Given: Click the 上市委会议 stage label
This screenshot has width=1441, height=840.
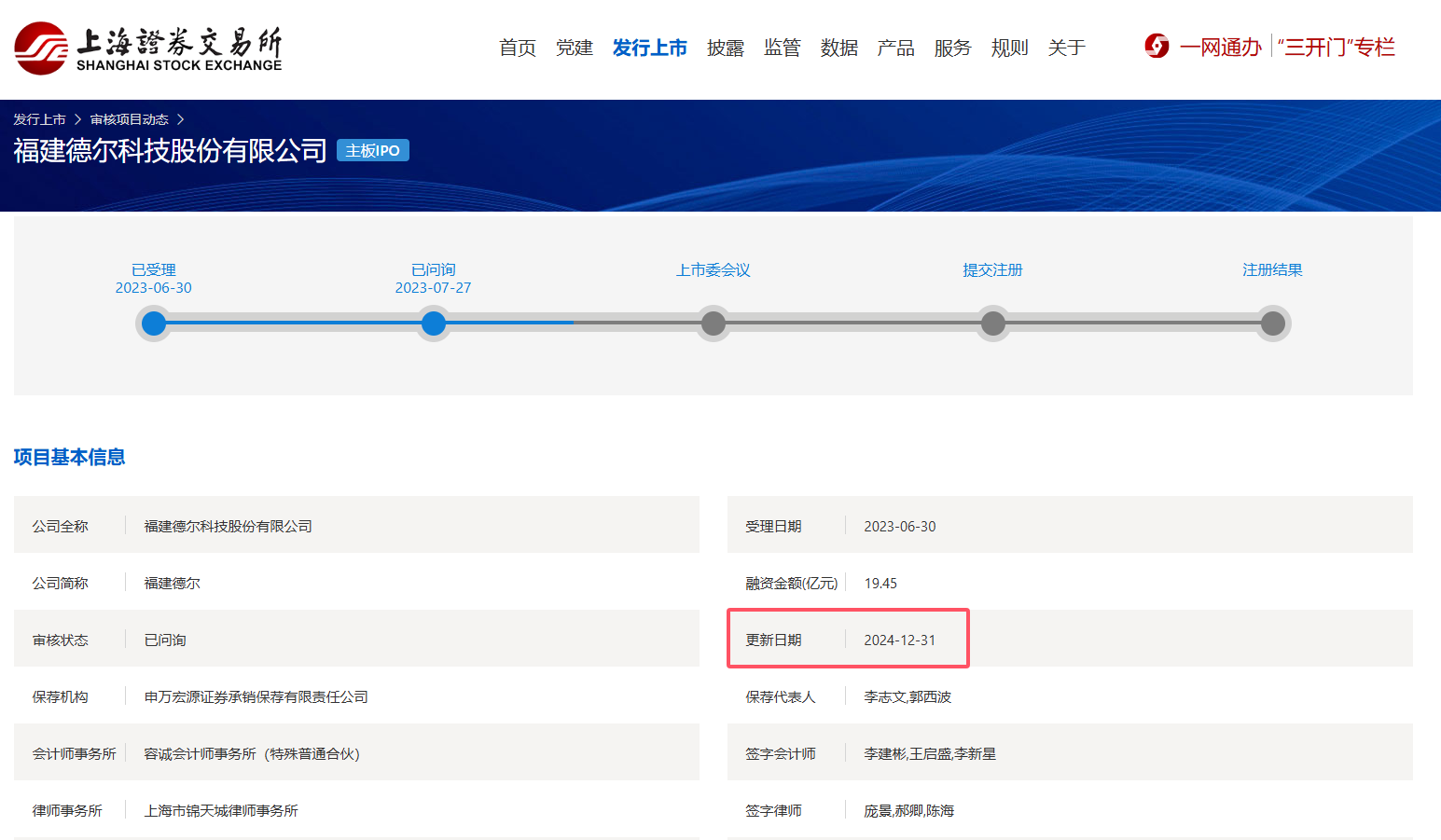Looking at the screenshot, I should coord(714,269).
